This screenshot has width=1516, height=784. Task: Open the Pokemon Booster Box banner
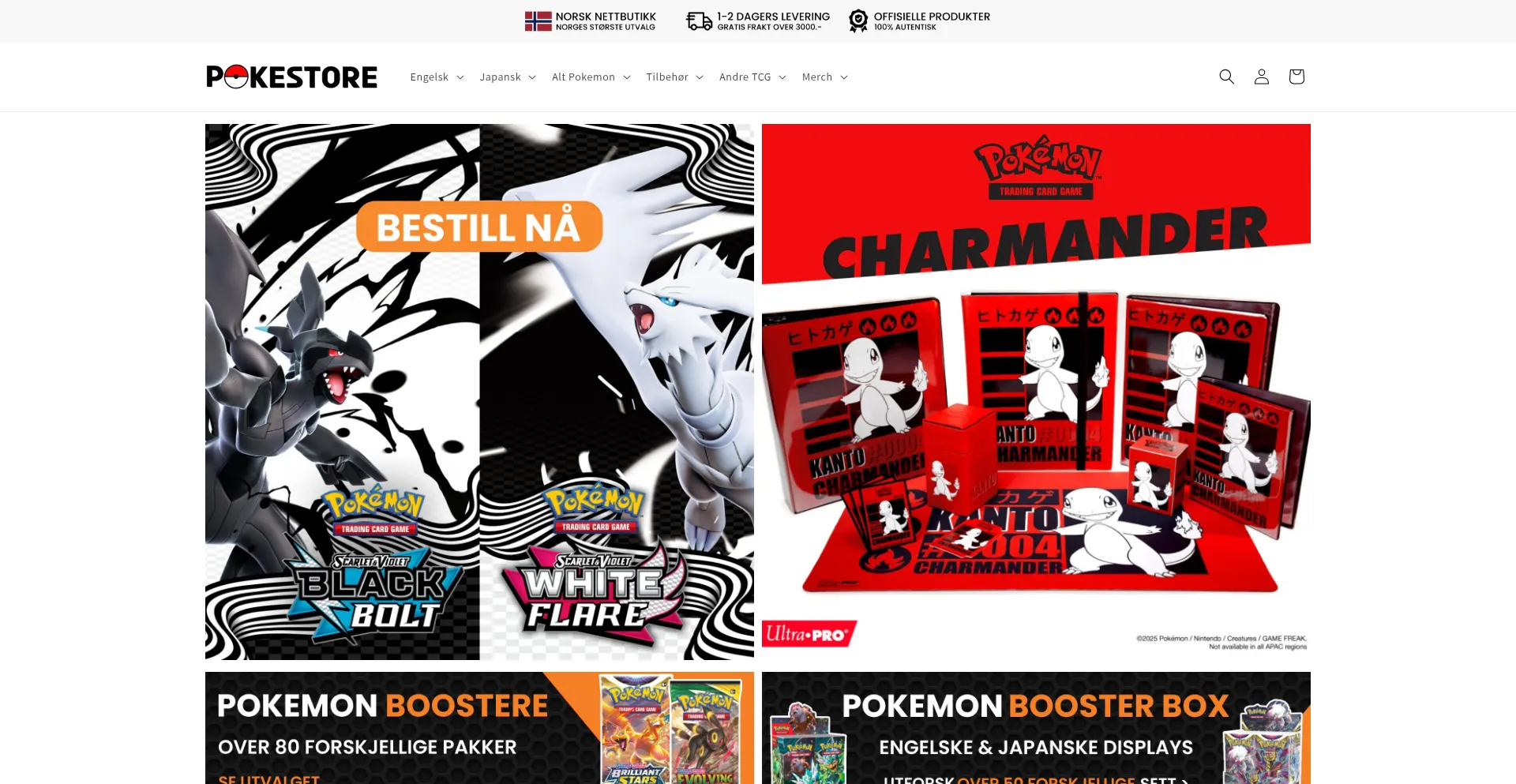point(1036,728)
